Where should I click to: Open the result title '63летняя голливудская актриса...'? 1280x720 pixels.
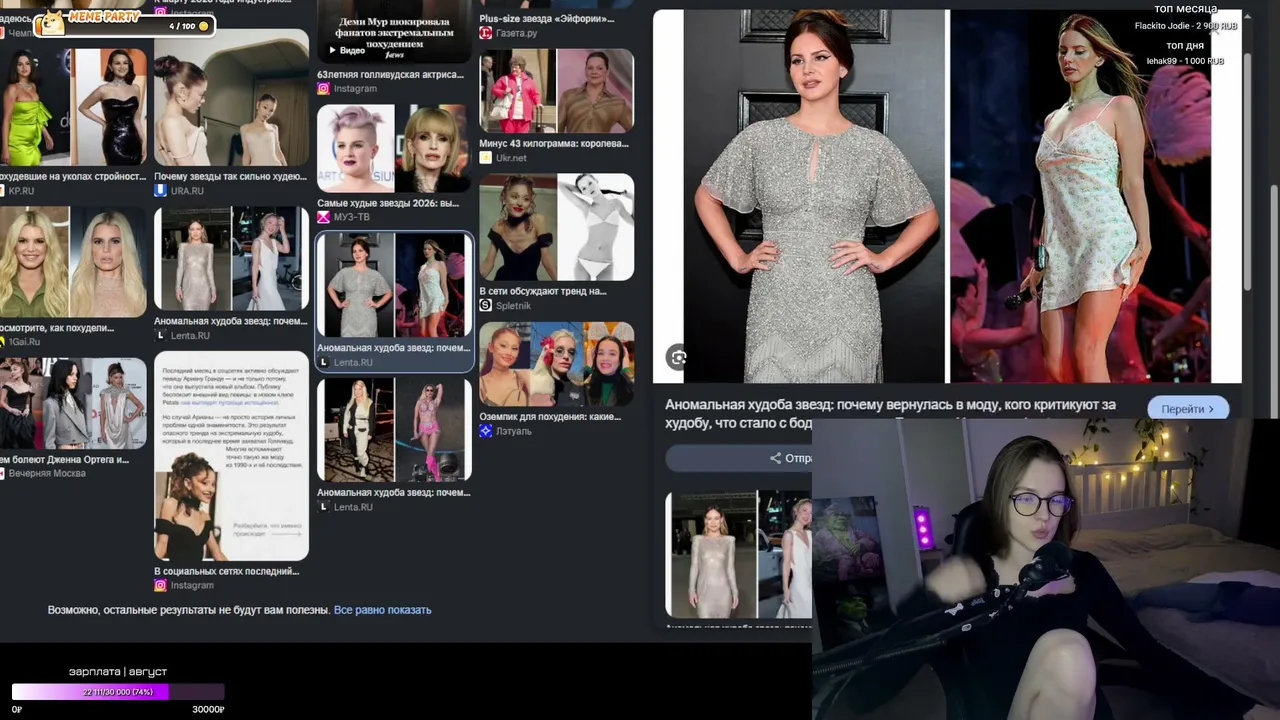coord(390,74)
